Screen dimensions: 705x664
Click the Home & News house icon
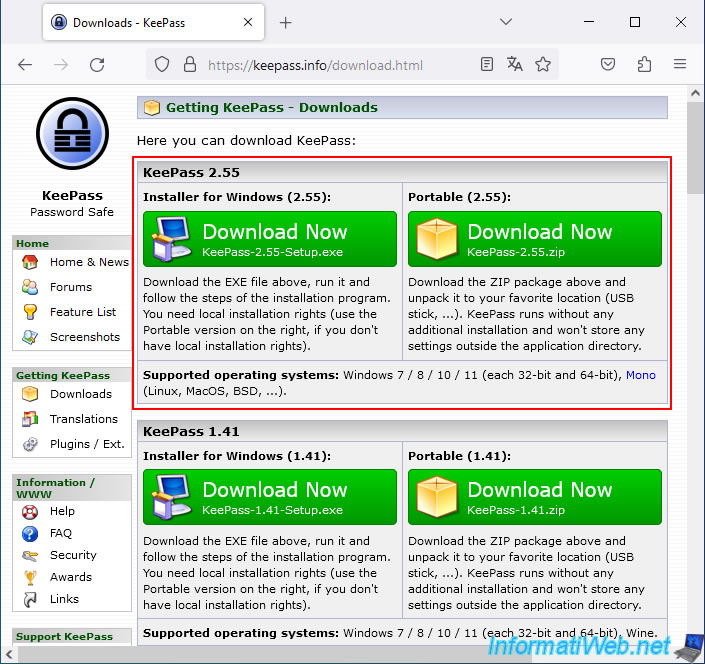pyautogui.click(x=30, y=262)
